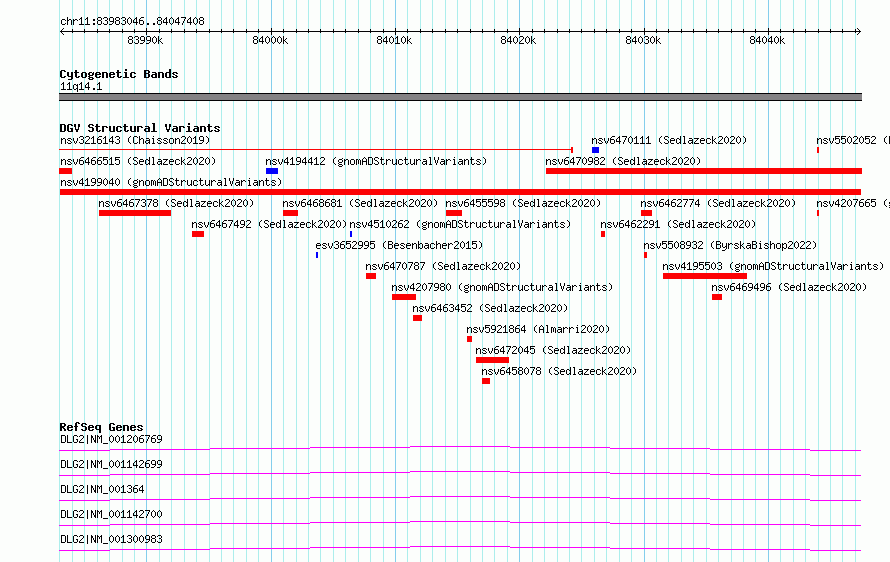This screenshot has width=890, height=562.
Task: Click the red nsv6470787 variant bar
Action: [371, 276]
